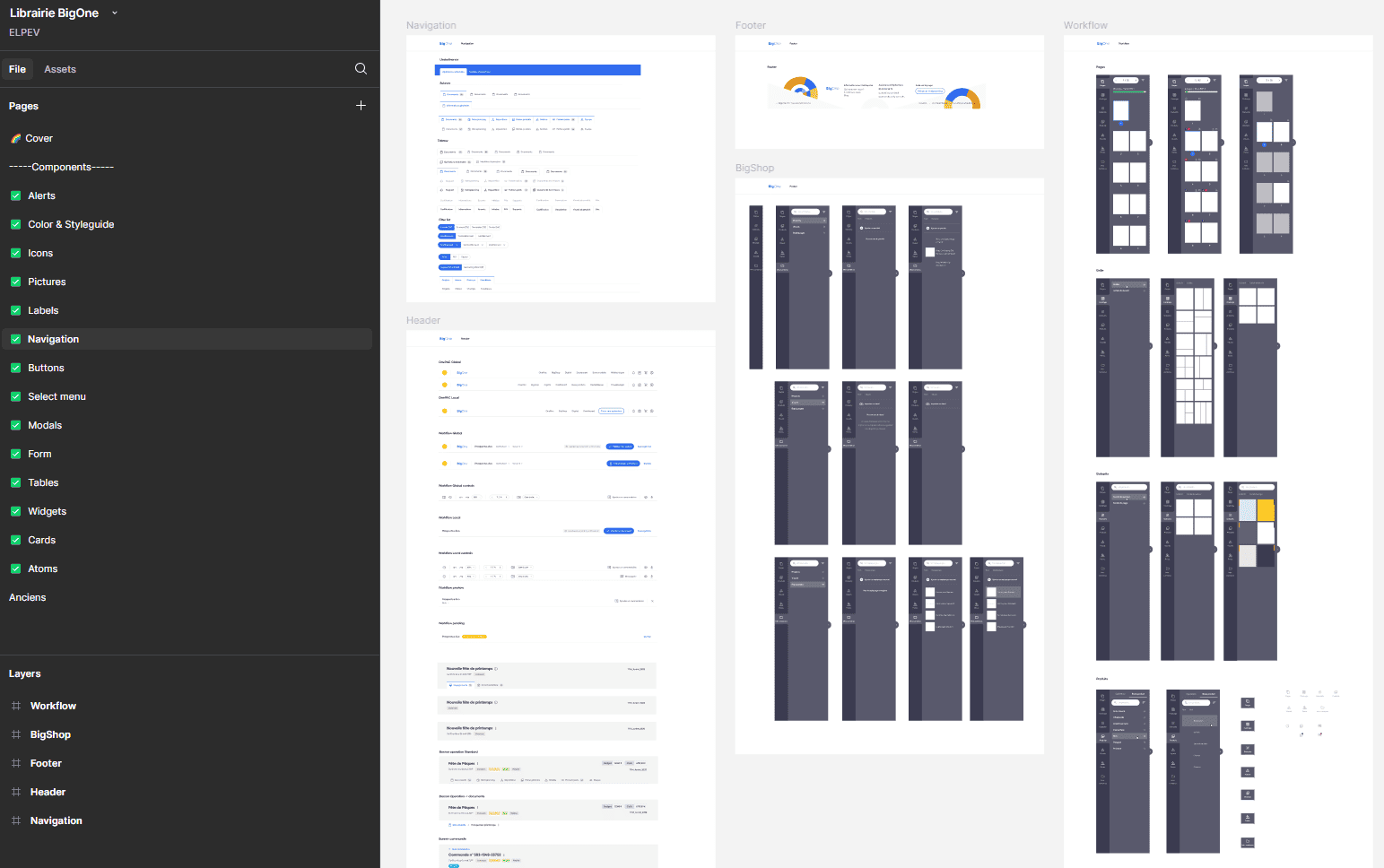Click the frame icon beside the BigShop layer
This screenshot has width=1384, height=868.
pyautogui.click(x=16, y=734)
